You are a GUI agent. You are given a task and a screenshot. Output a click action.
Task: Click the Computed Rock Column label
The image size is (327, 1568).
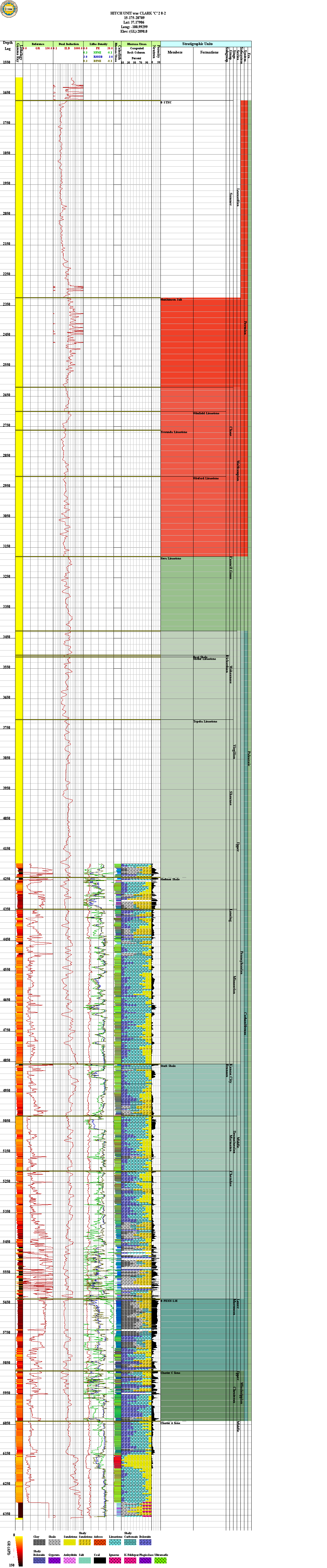(x=137, y=51)
